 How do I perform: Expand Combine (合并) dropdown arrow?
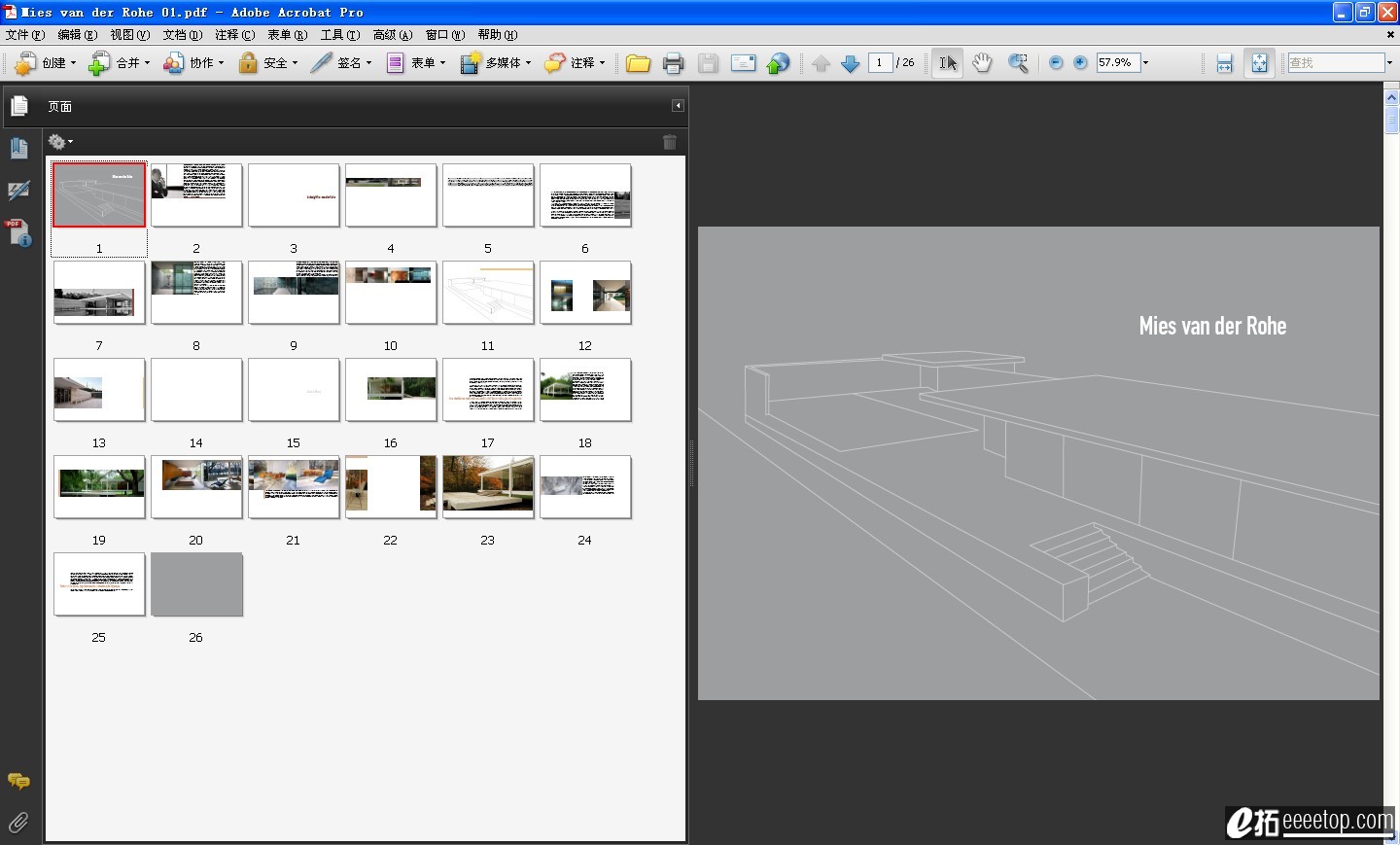(x=147, y=63)
